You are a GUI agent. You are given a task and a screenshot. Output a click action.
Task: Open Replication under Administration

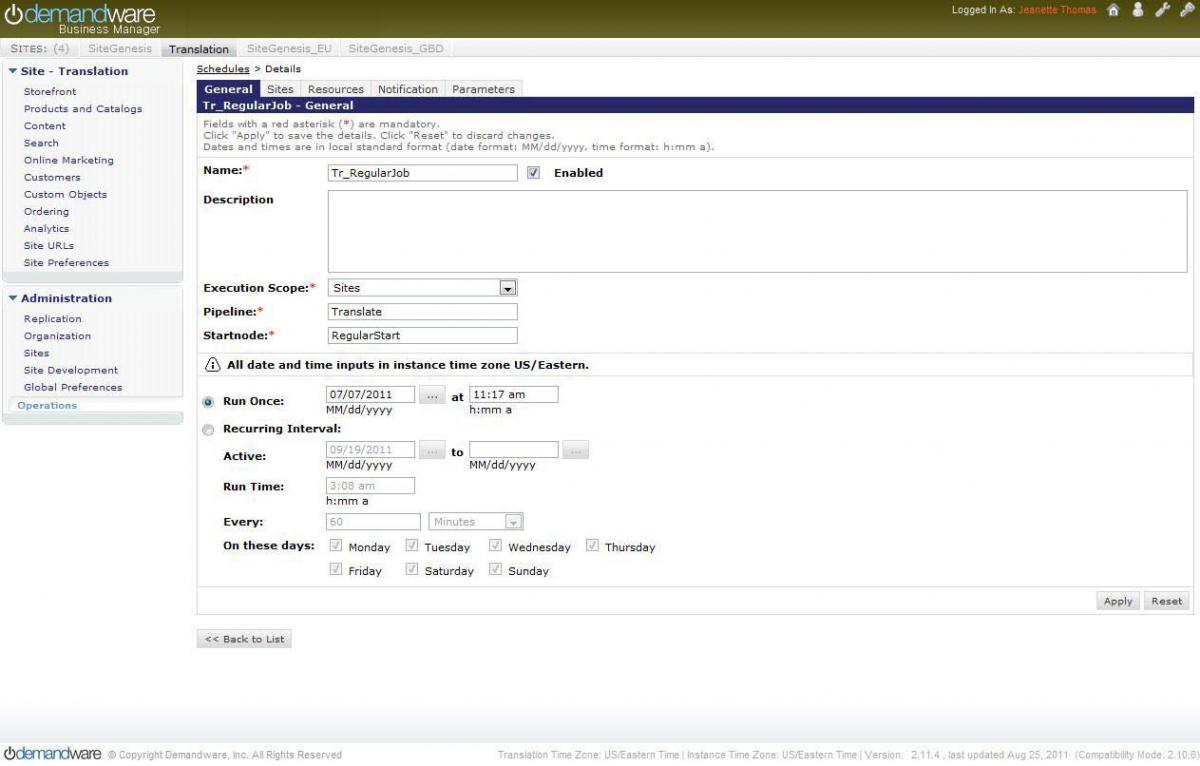(53, 318)
